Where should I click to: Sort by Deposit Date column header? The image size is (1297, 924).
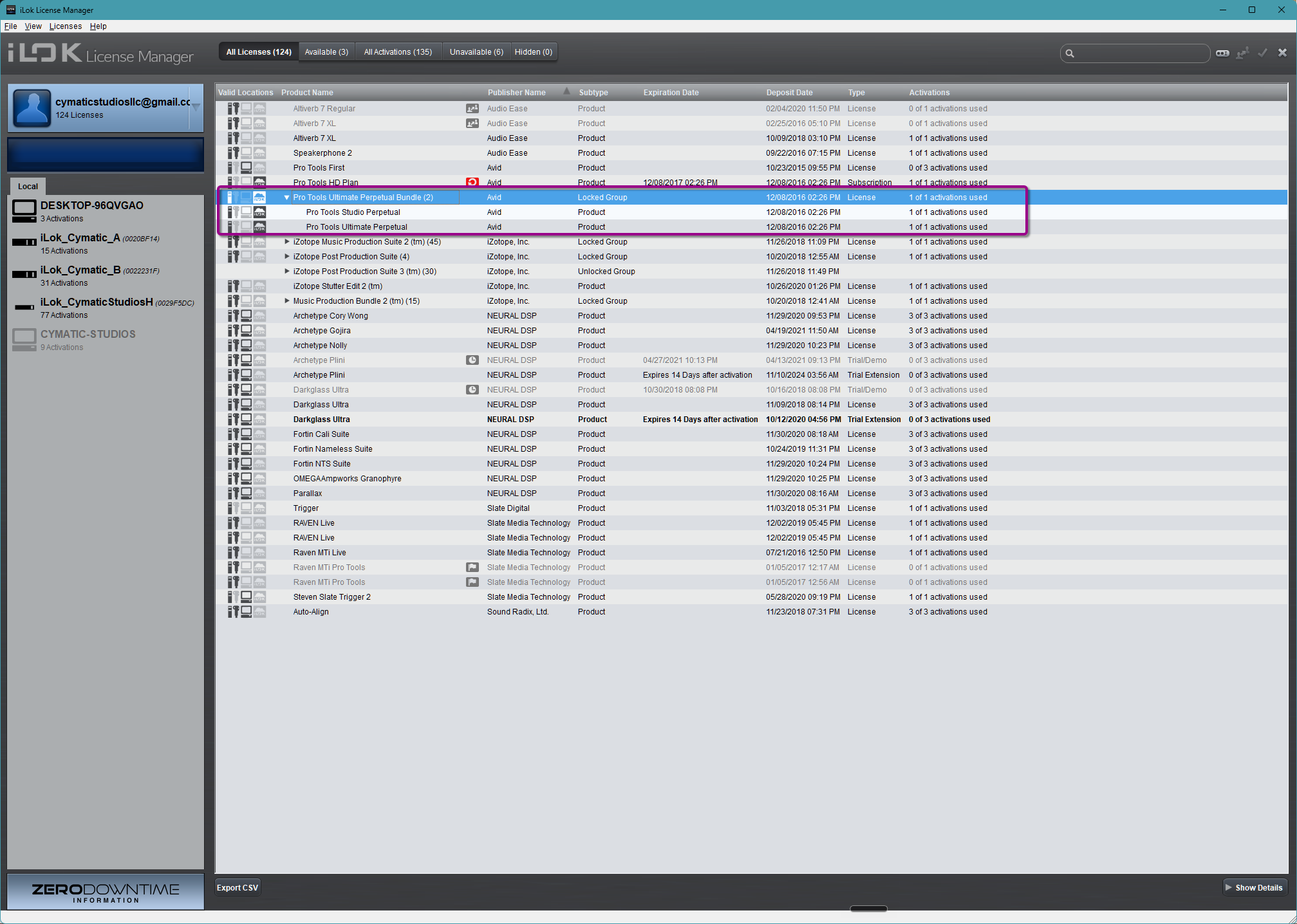tap(789, 93)
